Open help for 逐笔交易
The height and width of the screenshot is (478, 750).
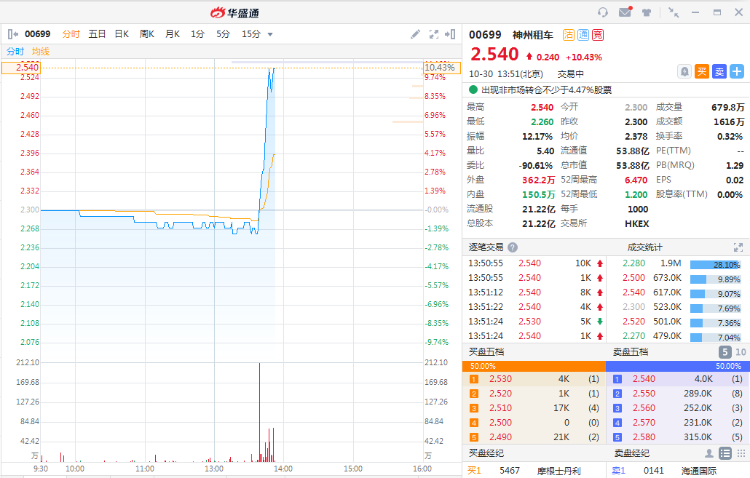tap(512, 247)
